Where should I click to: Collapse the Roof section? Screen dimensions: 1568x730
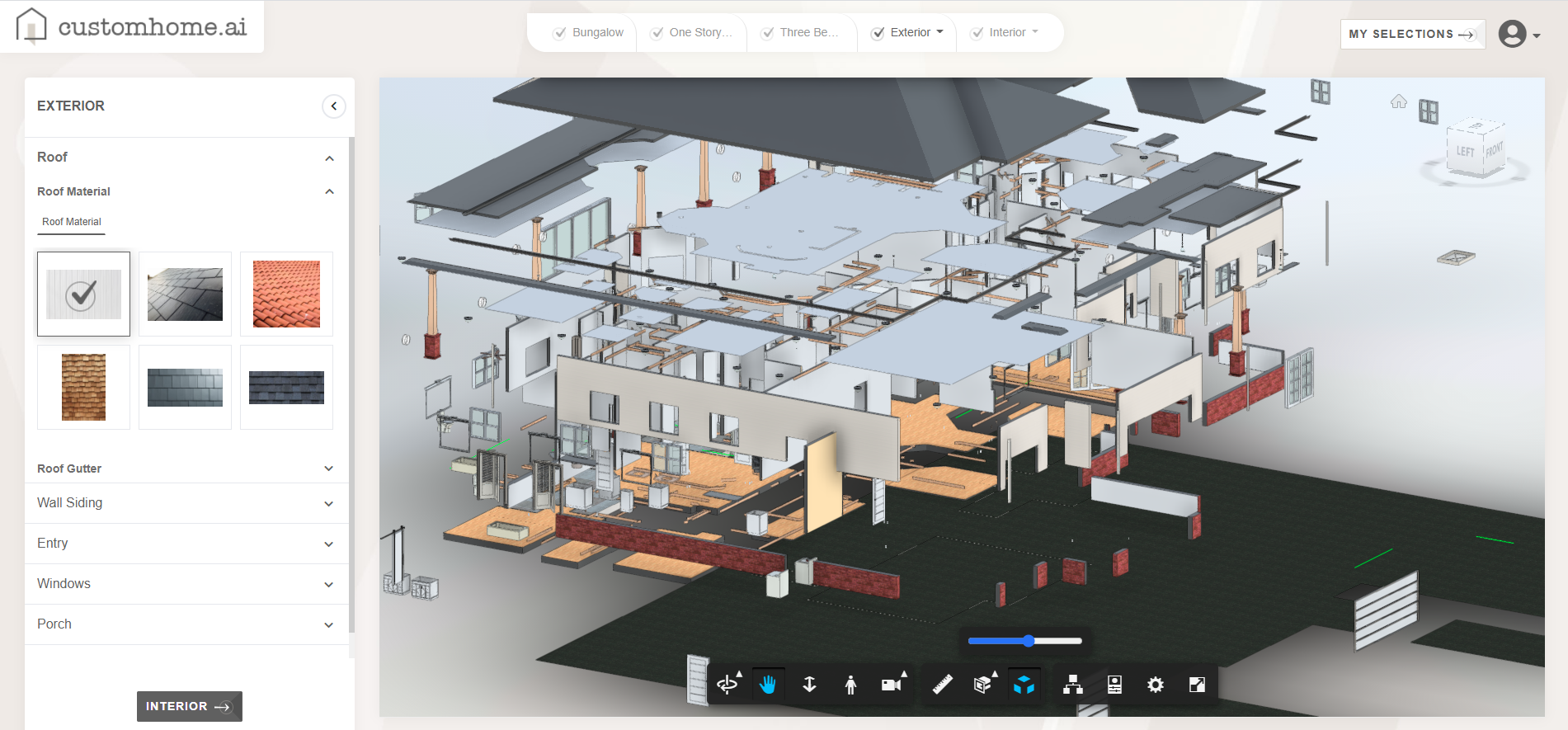point(329,158)
